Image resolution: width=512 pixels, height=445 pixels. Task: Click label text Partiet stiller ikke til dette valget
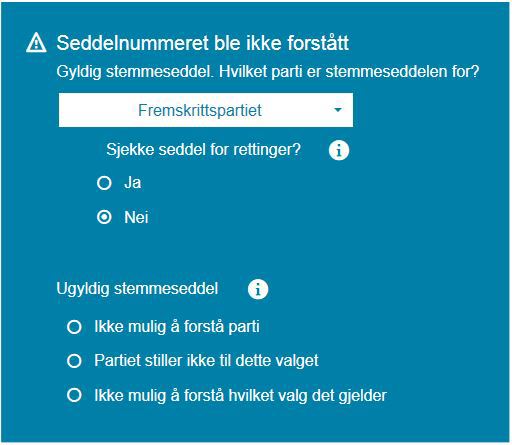click(206, 361)
